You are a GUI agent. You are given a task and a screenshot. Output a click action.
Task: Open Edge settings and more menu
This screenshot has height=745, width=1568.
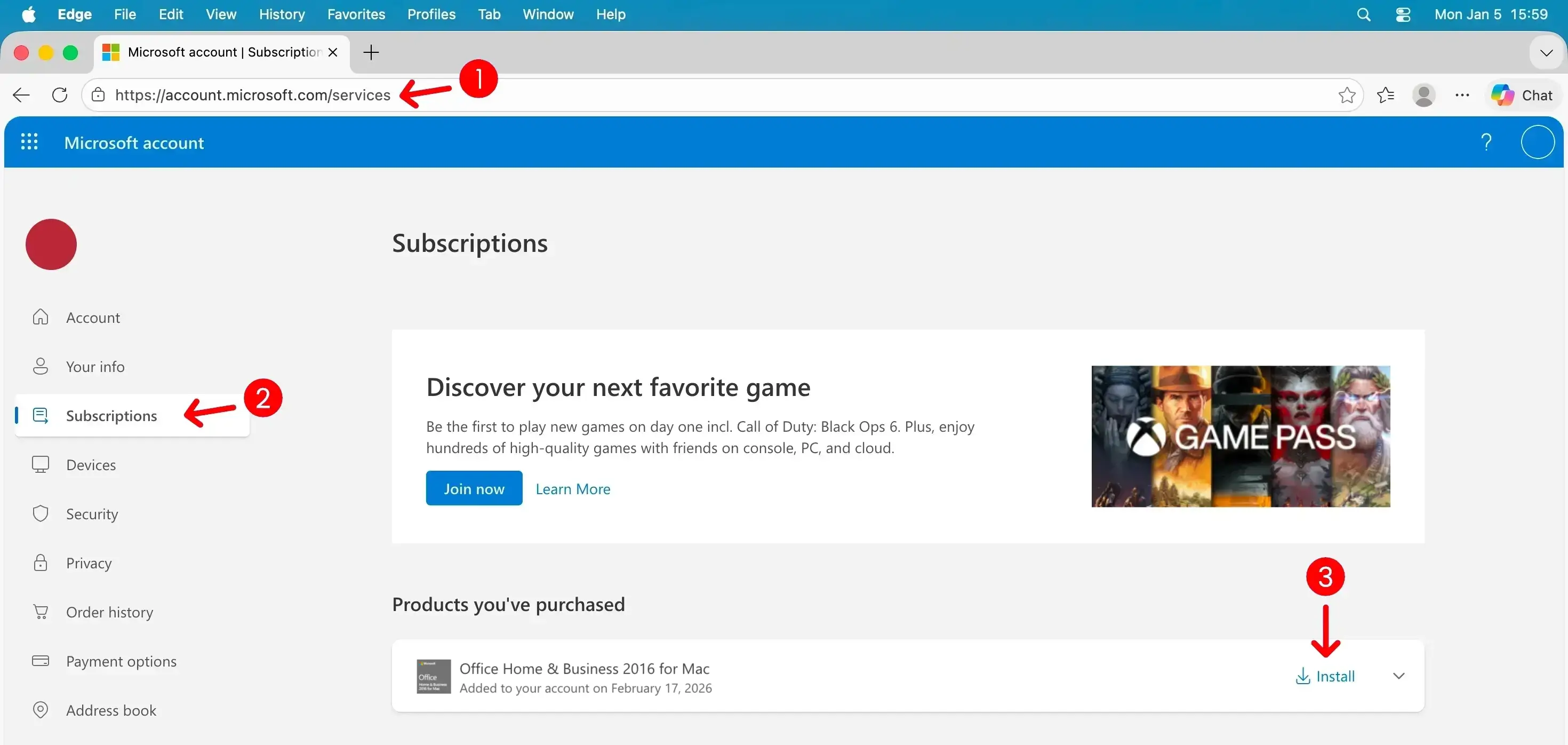1461,95
